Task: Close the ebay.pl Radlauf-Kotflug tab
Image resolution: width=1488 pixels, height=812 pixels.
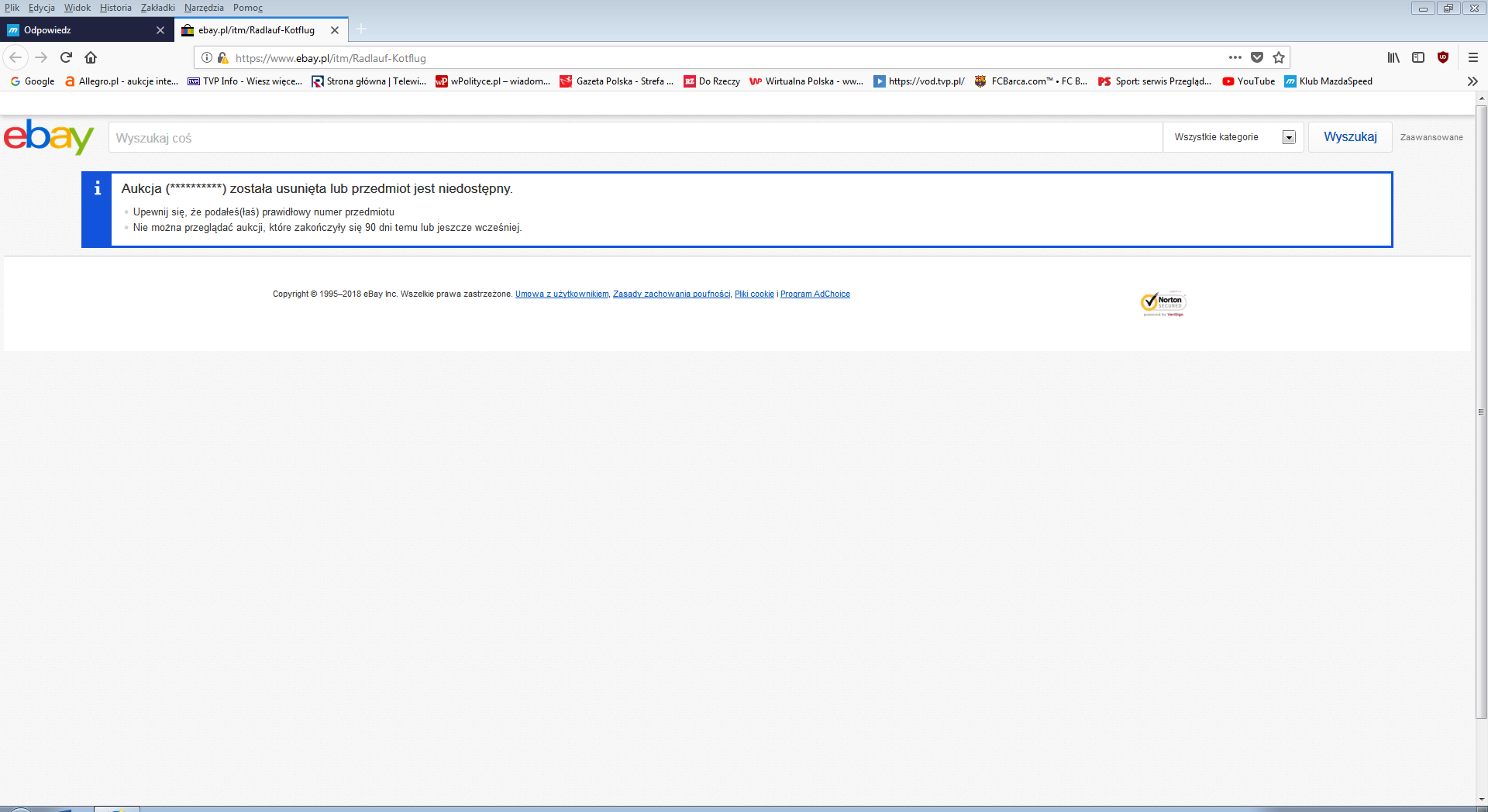Action: (335, 30)
